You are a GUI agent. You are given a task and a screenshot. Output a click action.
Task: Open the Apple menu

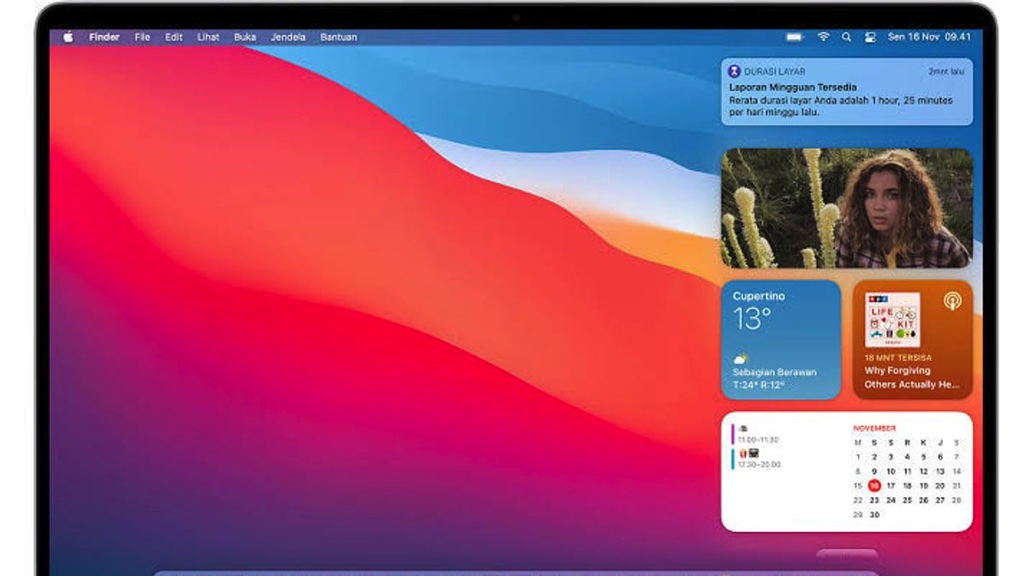(67, 36)
